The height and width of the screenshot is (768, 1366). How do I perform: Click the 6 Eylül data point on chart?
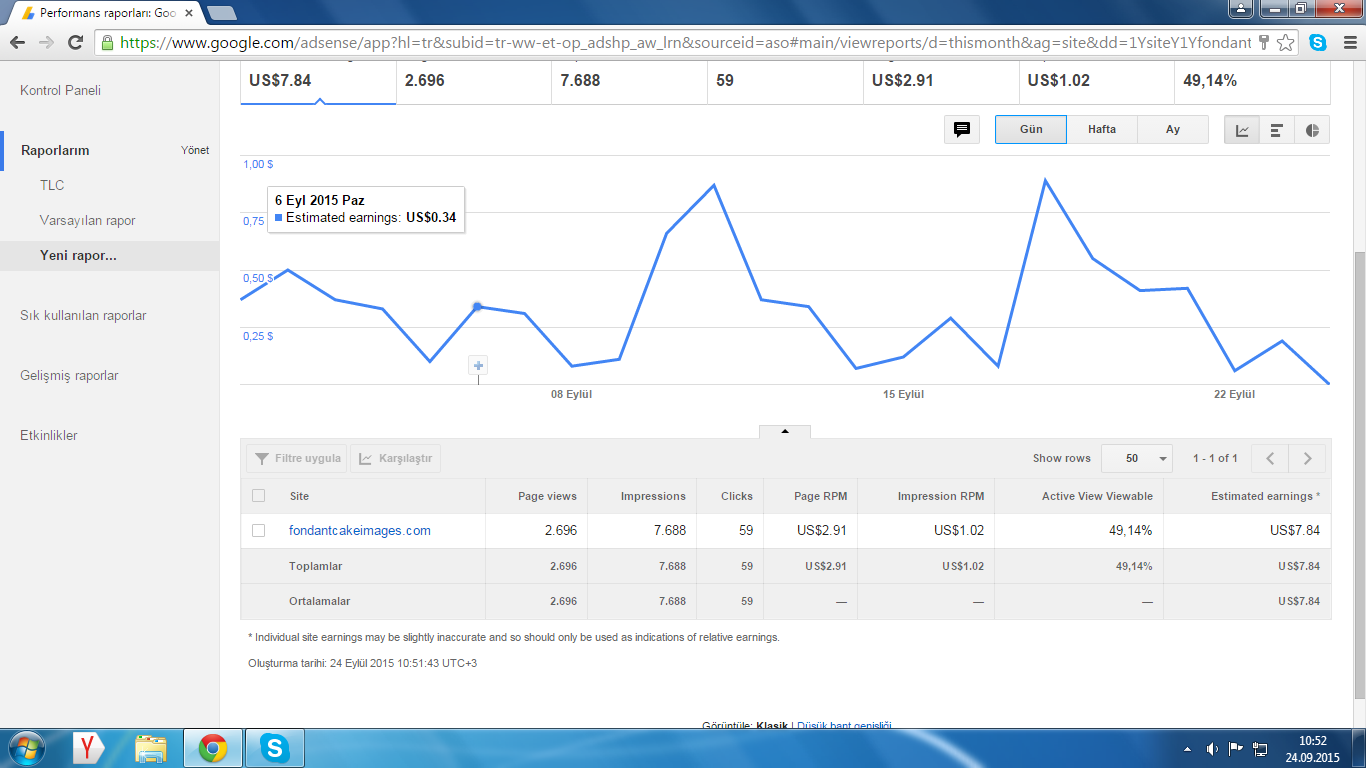(478, 306)
